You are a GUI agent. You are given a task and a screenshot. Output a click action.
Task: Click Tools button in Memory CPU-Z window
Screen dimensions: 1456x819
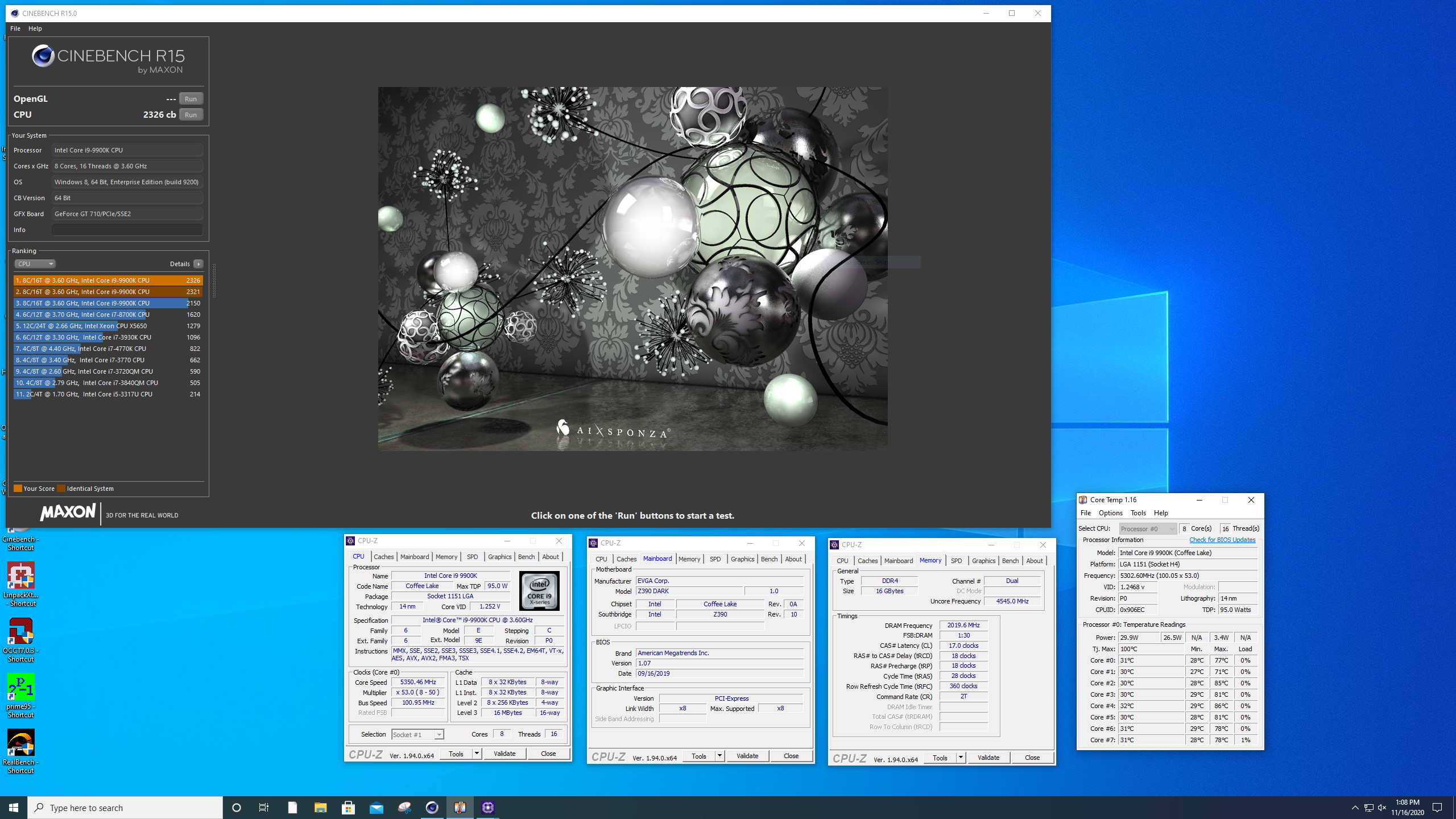940,758
